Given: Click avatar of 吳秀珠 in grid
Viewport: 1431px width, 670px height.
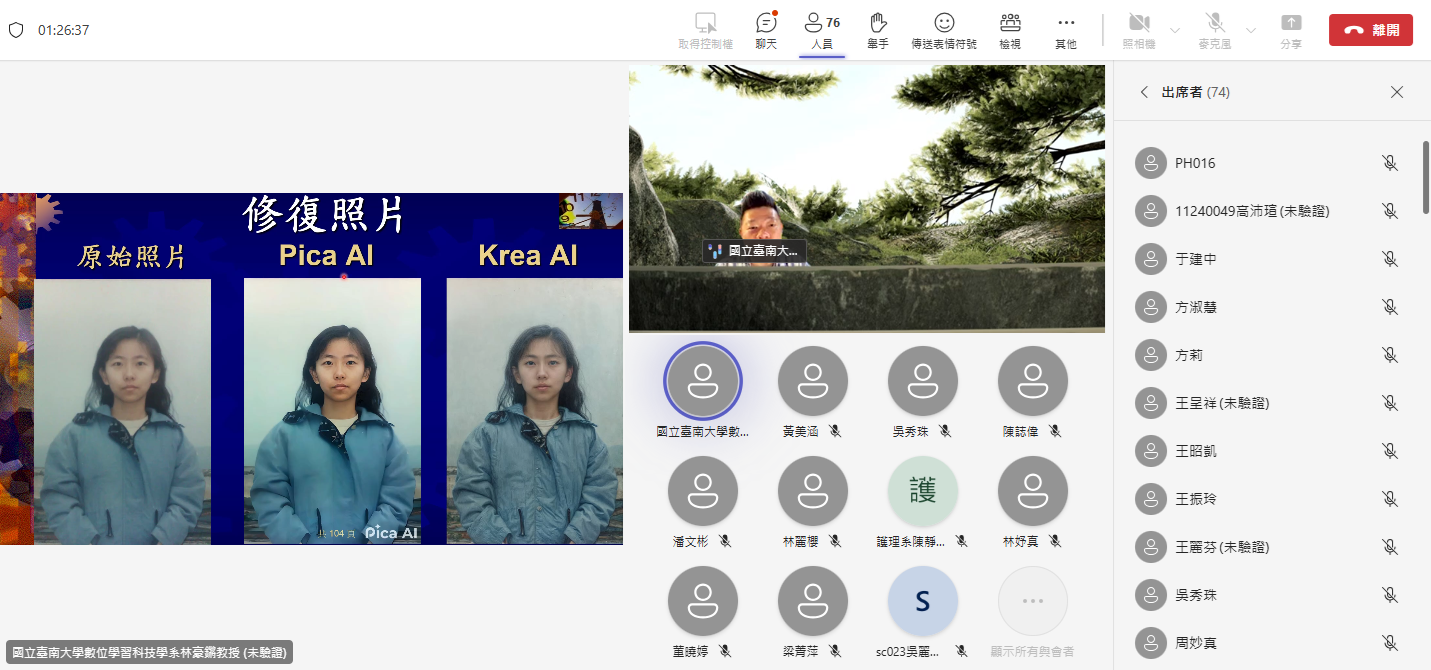Looking at the screenshot, I should pos(923,382).
